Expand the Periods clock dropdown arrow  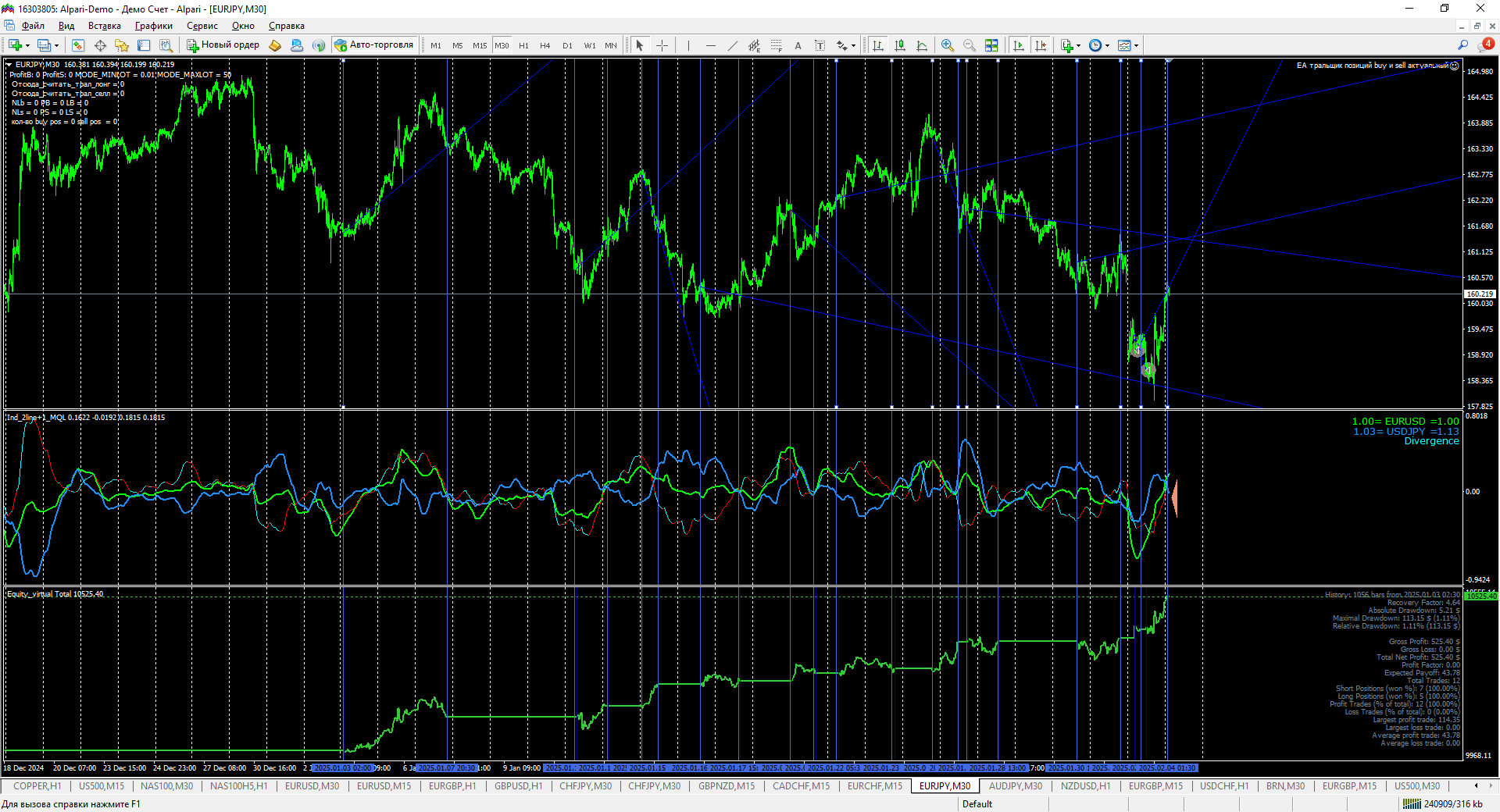click(x=1107, y=45)
